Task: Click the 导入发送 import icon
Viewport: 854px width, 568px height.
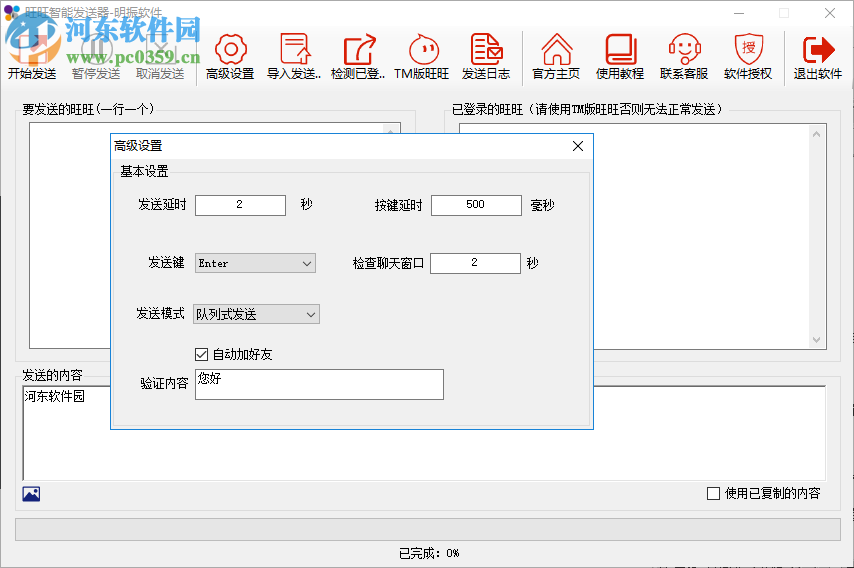Action: coord(295,49)
